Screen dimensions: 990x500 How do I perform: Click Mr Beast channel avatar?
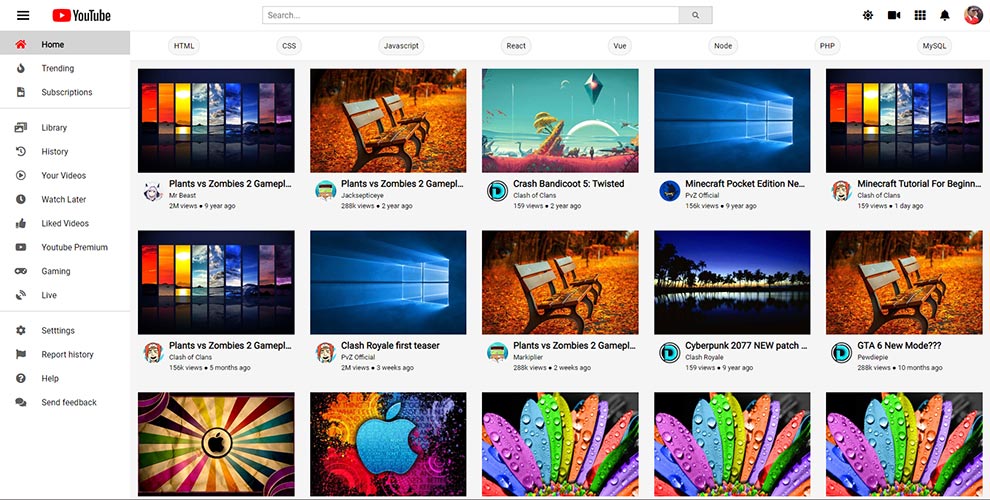[153, 191]
